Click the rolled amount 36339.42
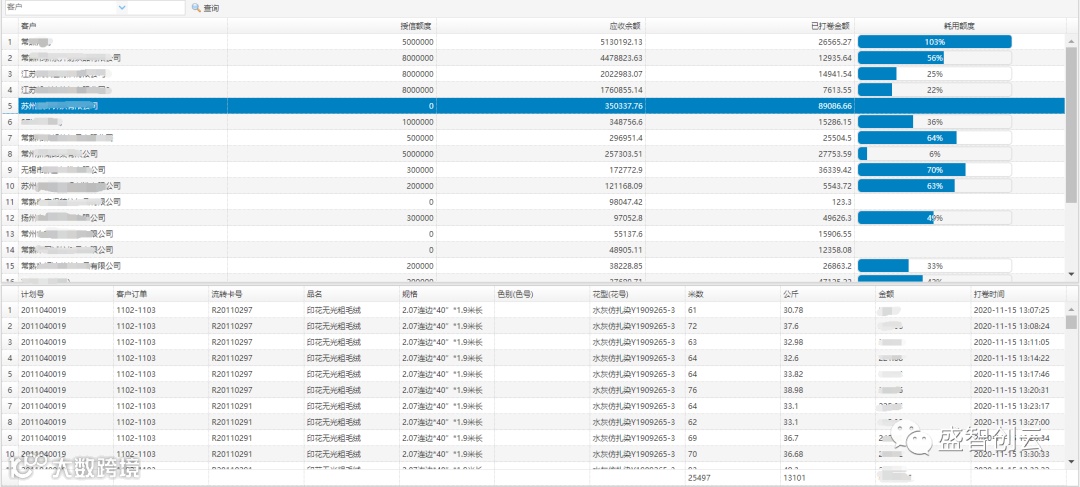The height and width of the screenshot is (487, 1080). 835,169
